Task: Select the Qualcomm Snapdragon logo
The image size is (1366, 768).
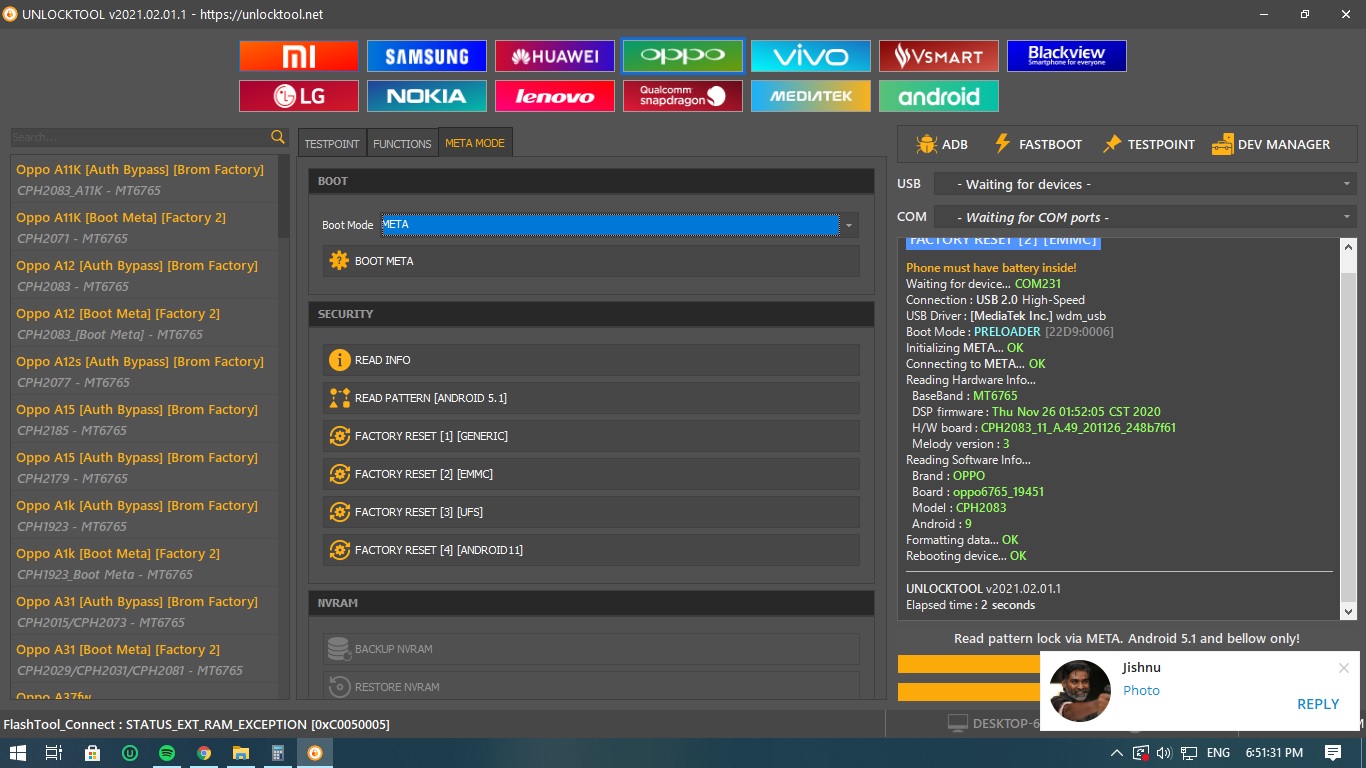Action: (683, 96)
